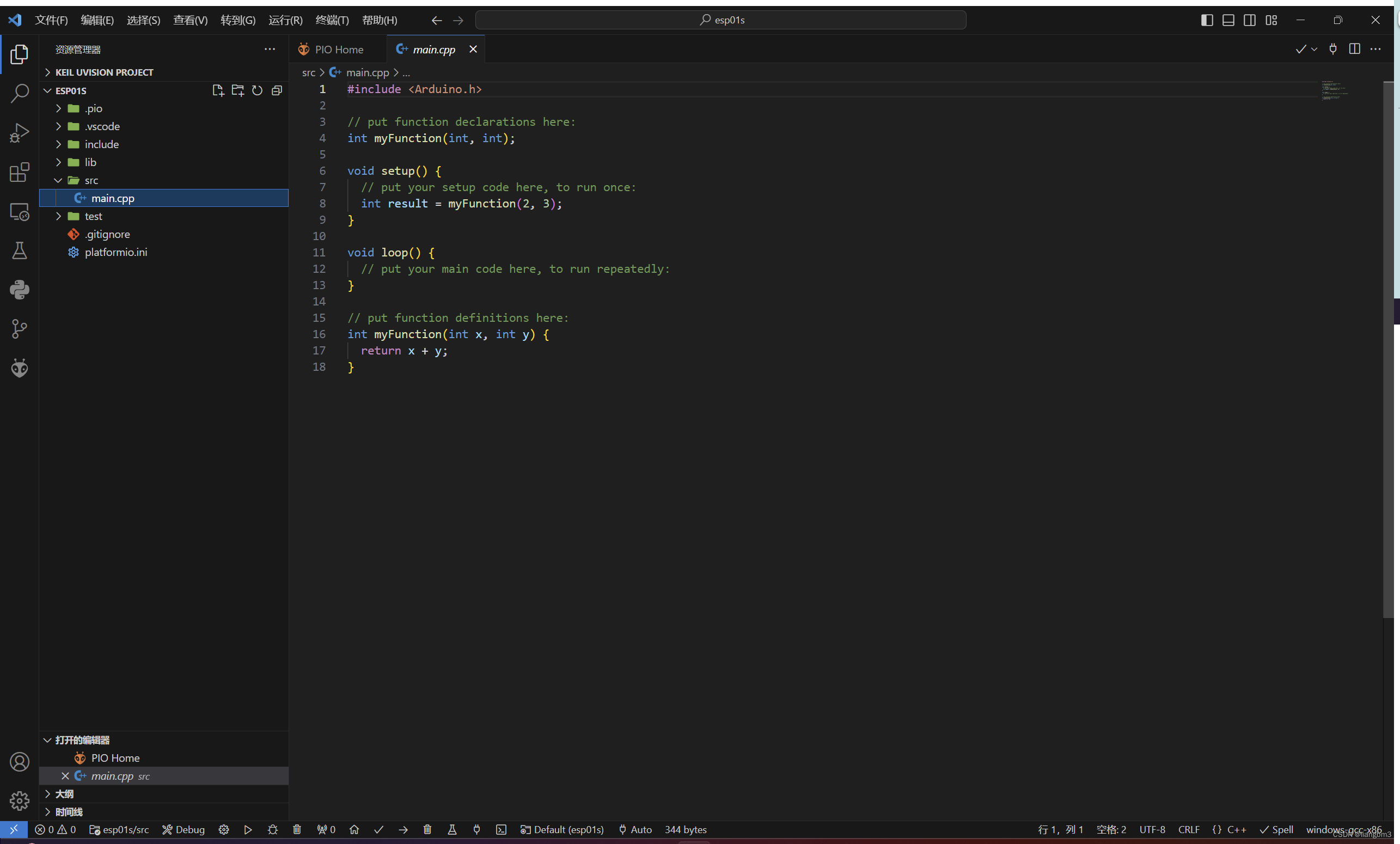Open the Extensions view in activity bar
This screenshot has height=844, width=1400.
[19, 172]
